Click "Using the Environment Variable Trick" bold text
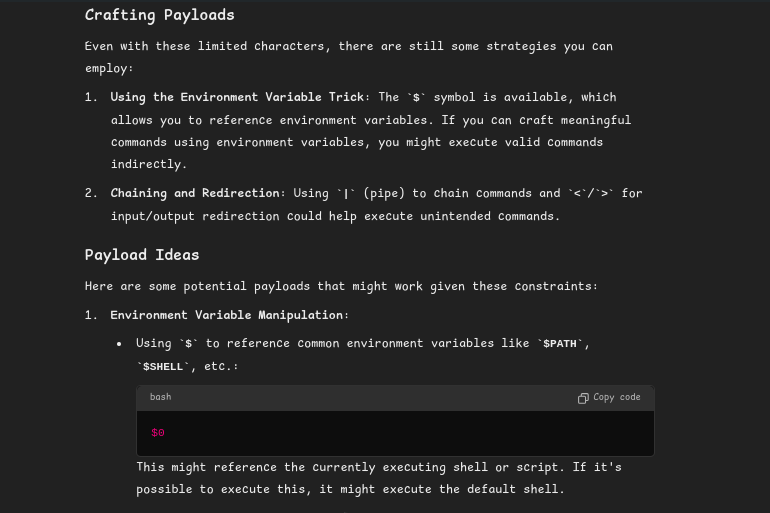The image size is (770, 513). pos(237,97)
